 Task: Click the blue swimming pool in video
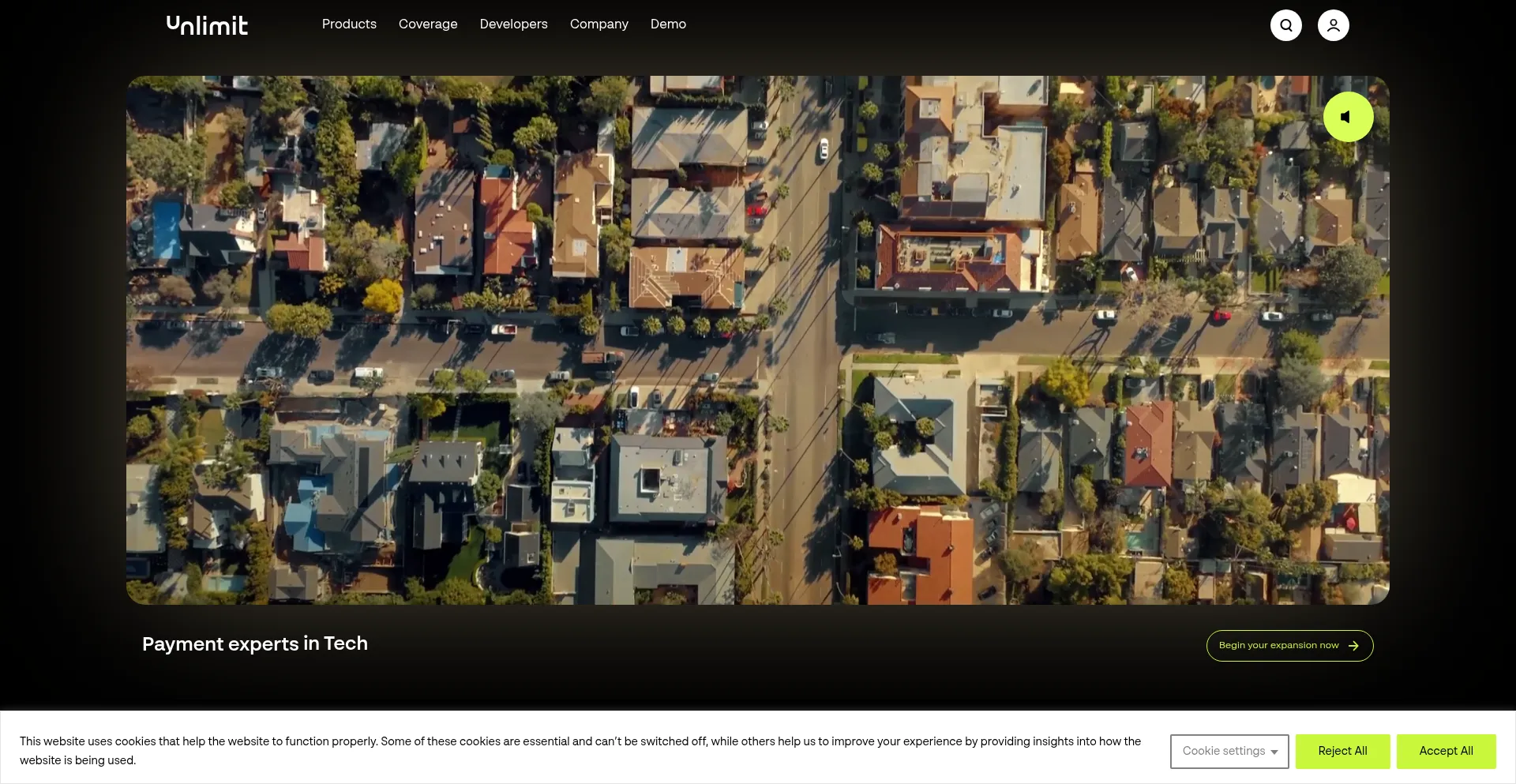coord(167,227)
